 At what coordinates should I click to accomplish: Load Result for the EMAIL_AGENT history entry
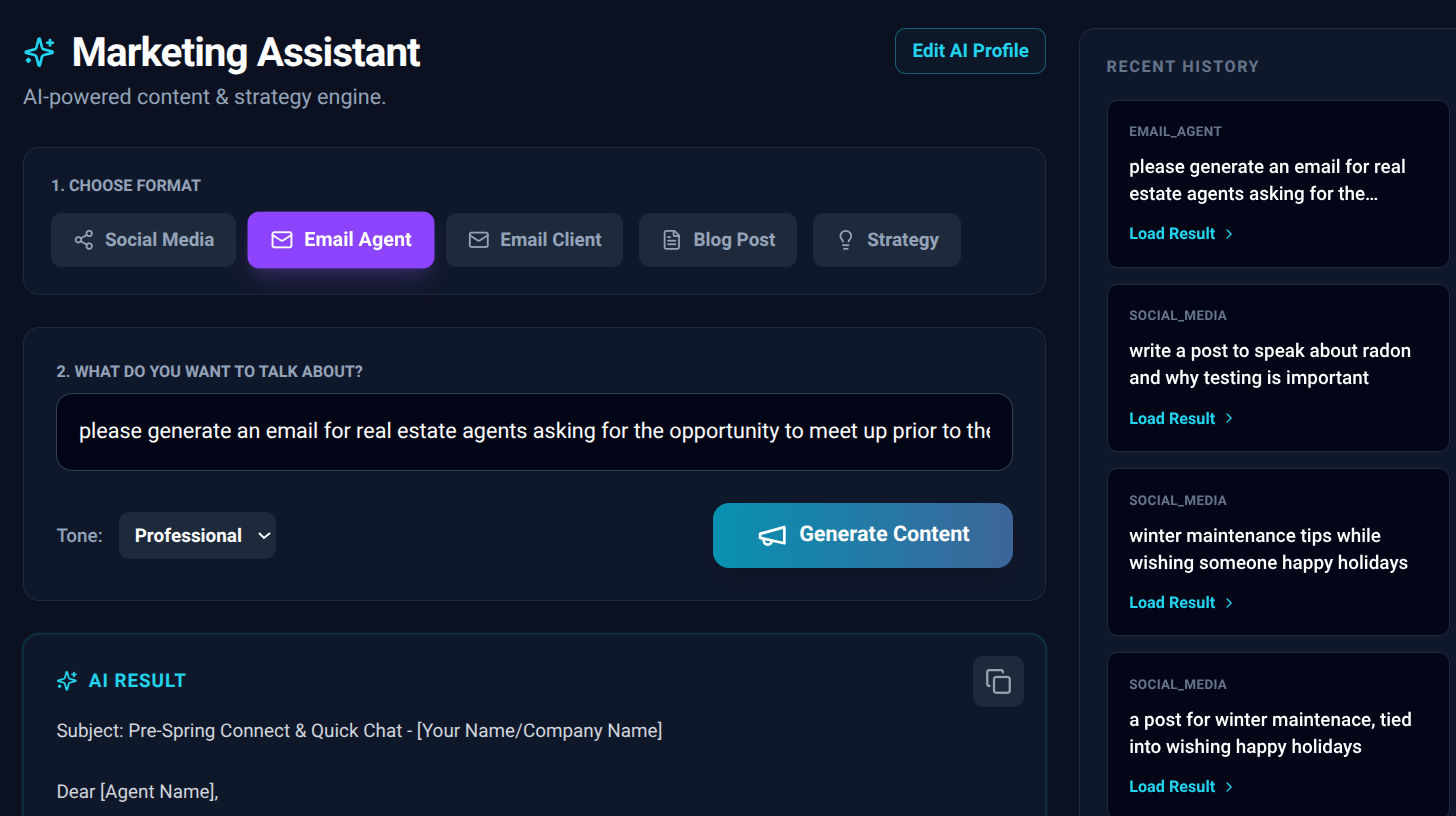click(1171, 233)
